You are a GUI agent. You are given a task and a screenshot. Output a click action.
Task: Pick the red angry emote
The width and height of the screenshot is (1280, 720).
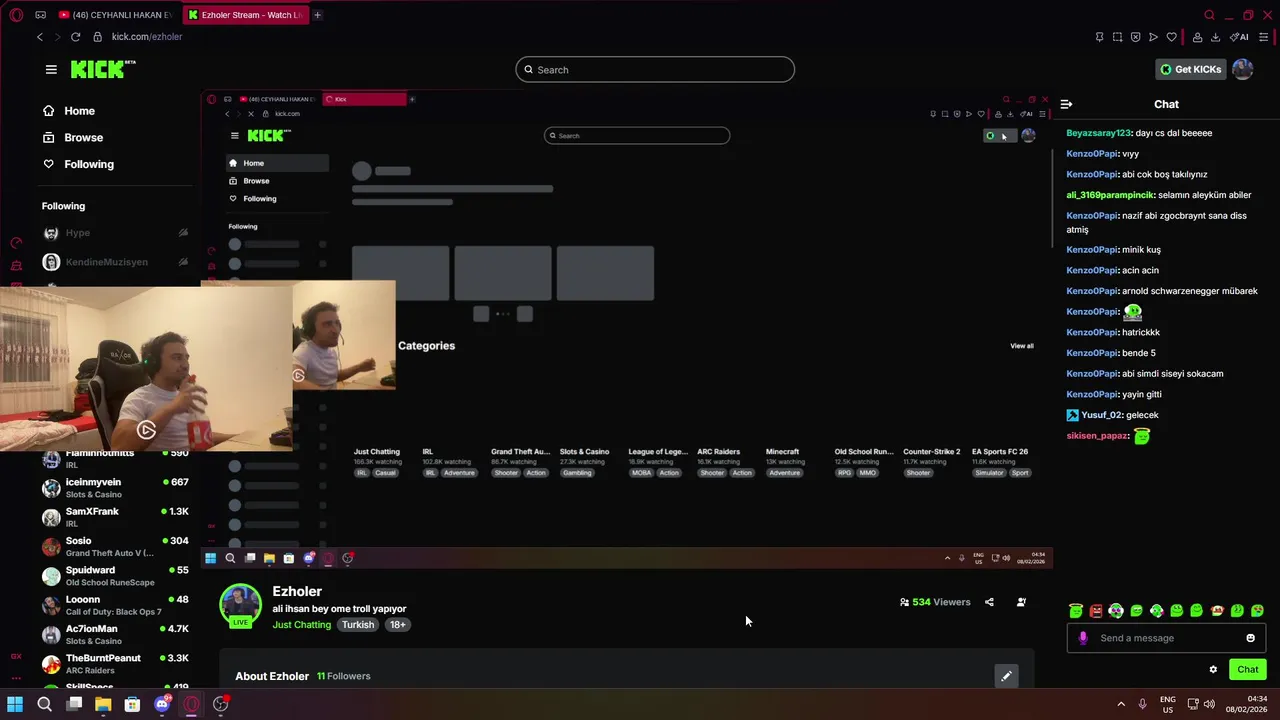[x=1096, y=610]
